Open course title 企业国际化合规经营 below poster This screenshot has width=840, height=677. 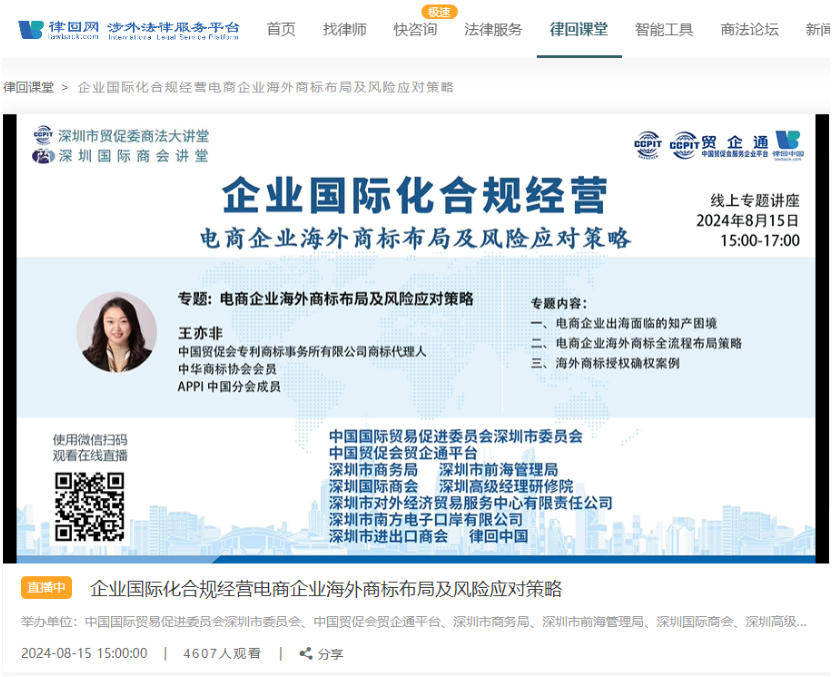pyautogui.click(x=326, y=589)
